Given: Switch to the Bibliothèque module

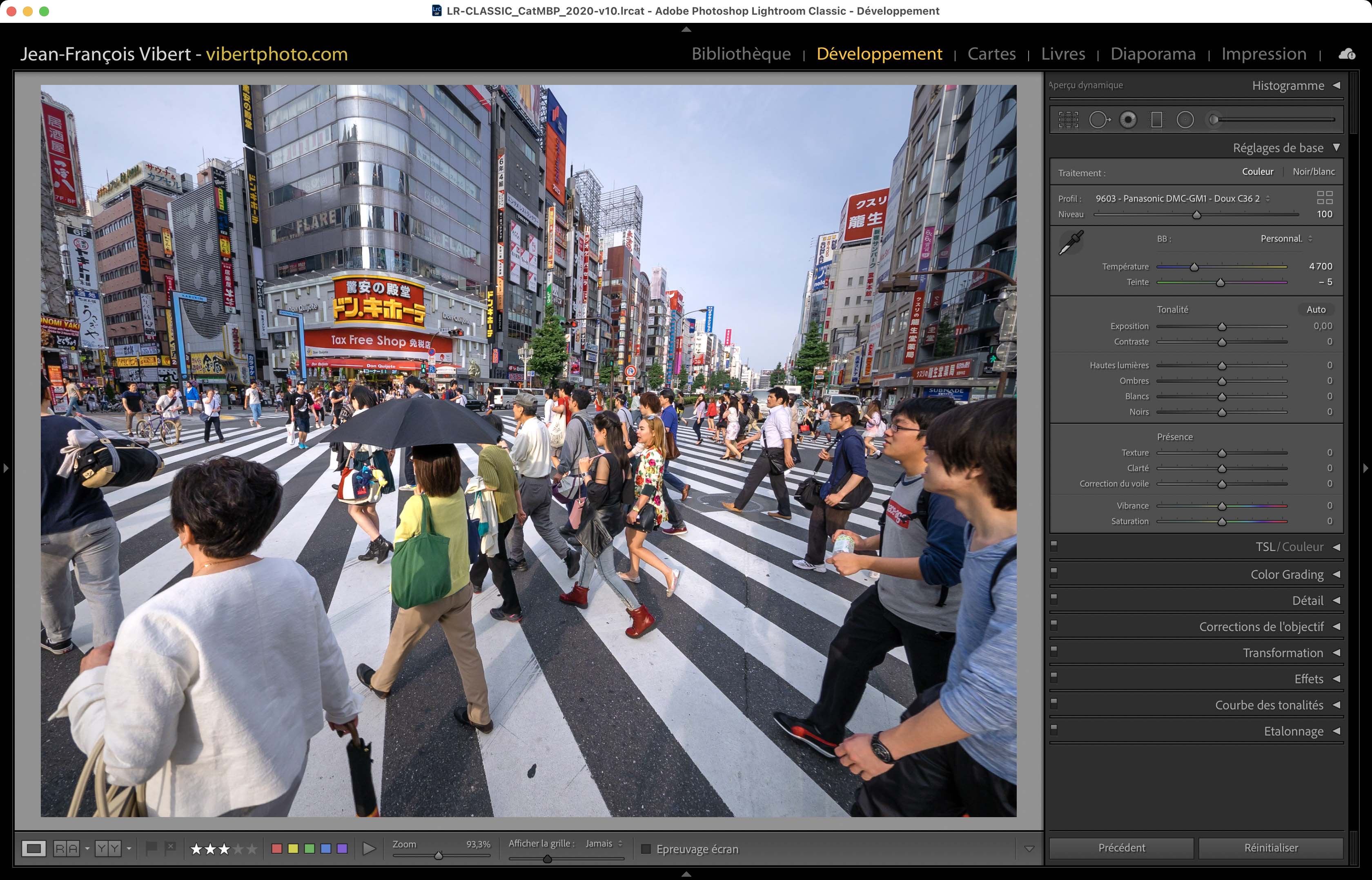Looking at the screenshot, I should [x=741, y=54].
